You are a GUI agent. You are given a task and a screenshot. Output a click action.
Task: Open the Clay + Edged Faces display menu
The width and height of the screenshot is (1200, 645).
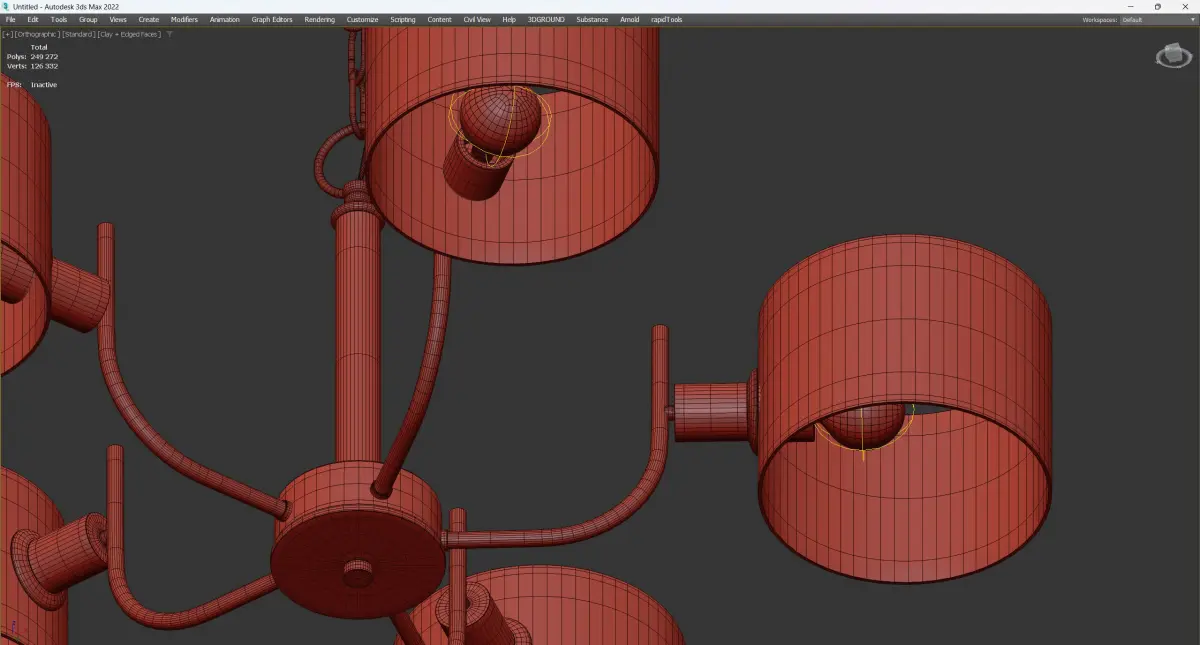pos(129,34)
